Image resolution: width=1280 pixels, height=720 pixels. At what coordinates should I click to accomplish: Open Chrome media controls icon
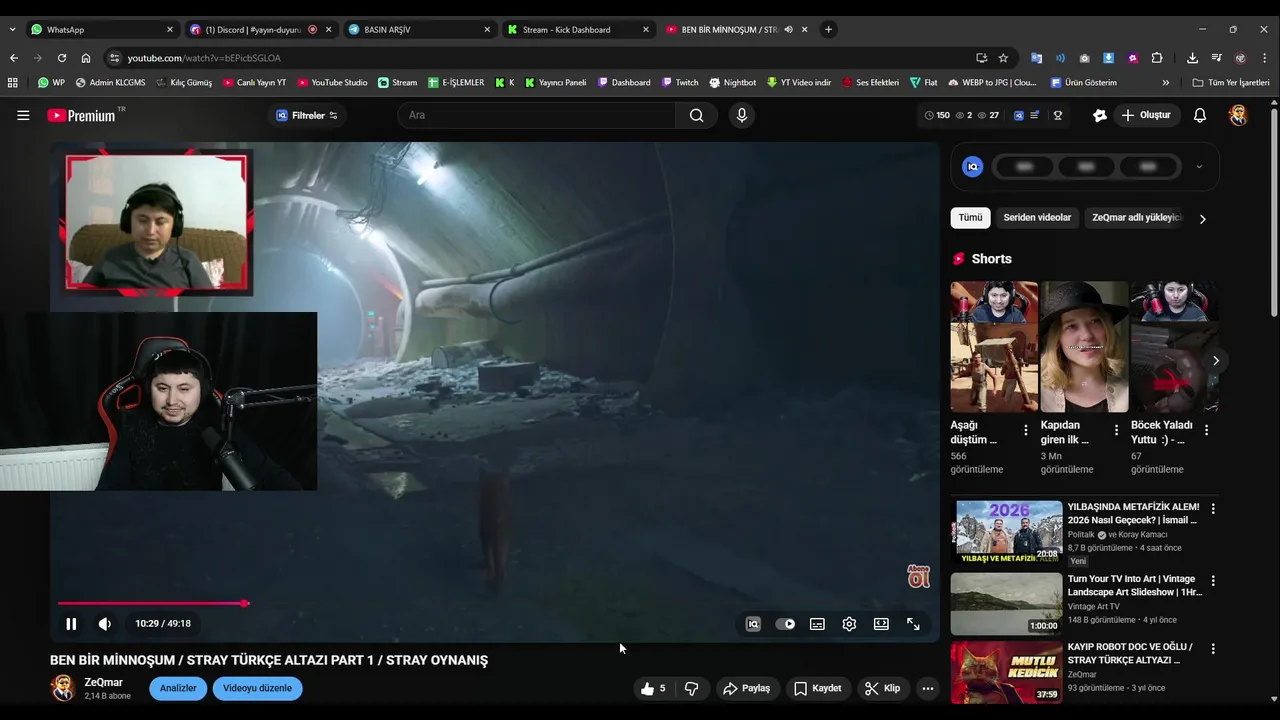point(1216,58)
